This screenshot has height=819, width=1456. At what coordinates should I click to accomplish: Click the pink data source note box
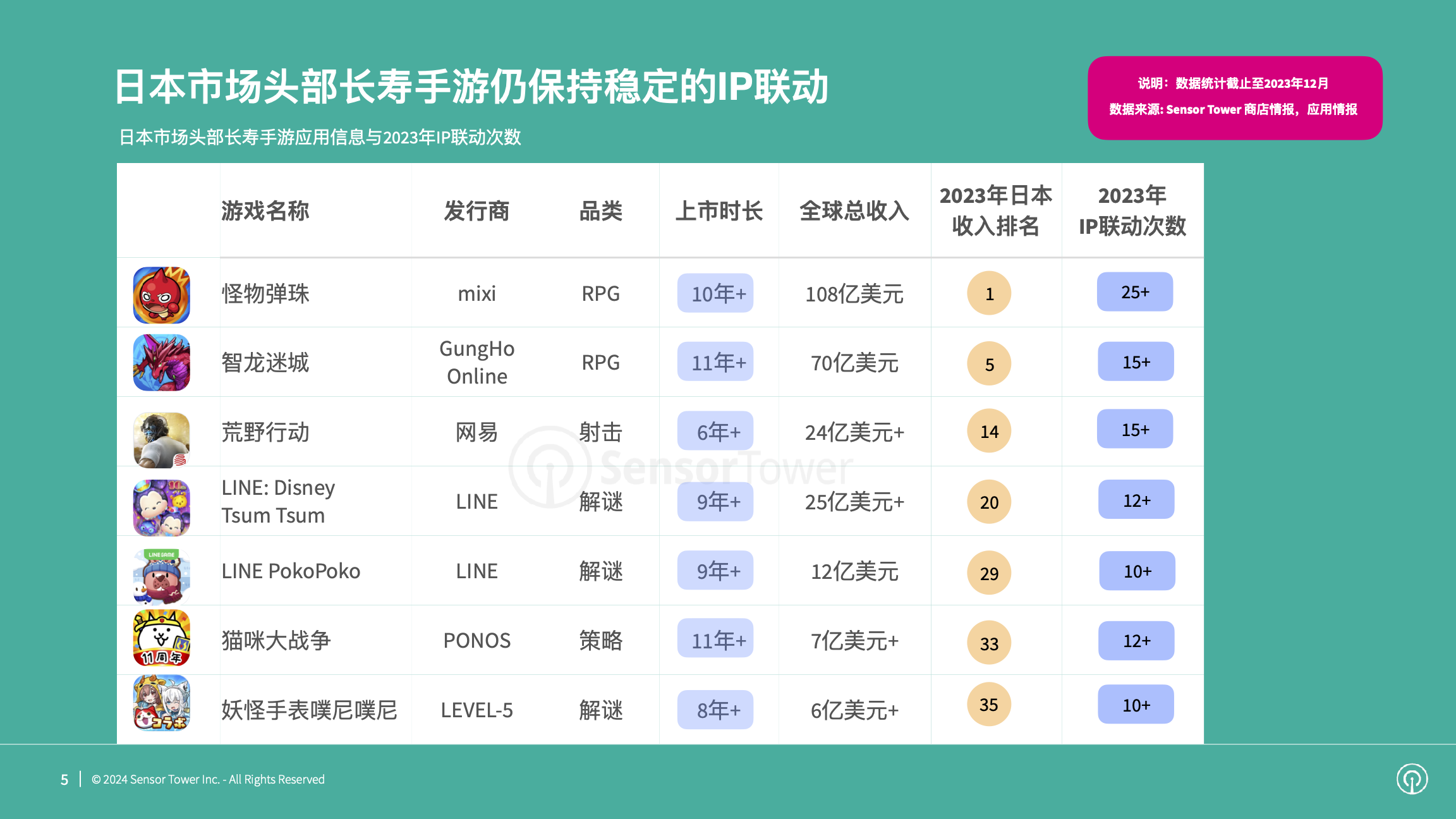tap(1234, 97)
